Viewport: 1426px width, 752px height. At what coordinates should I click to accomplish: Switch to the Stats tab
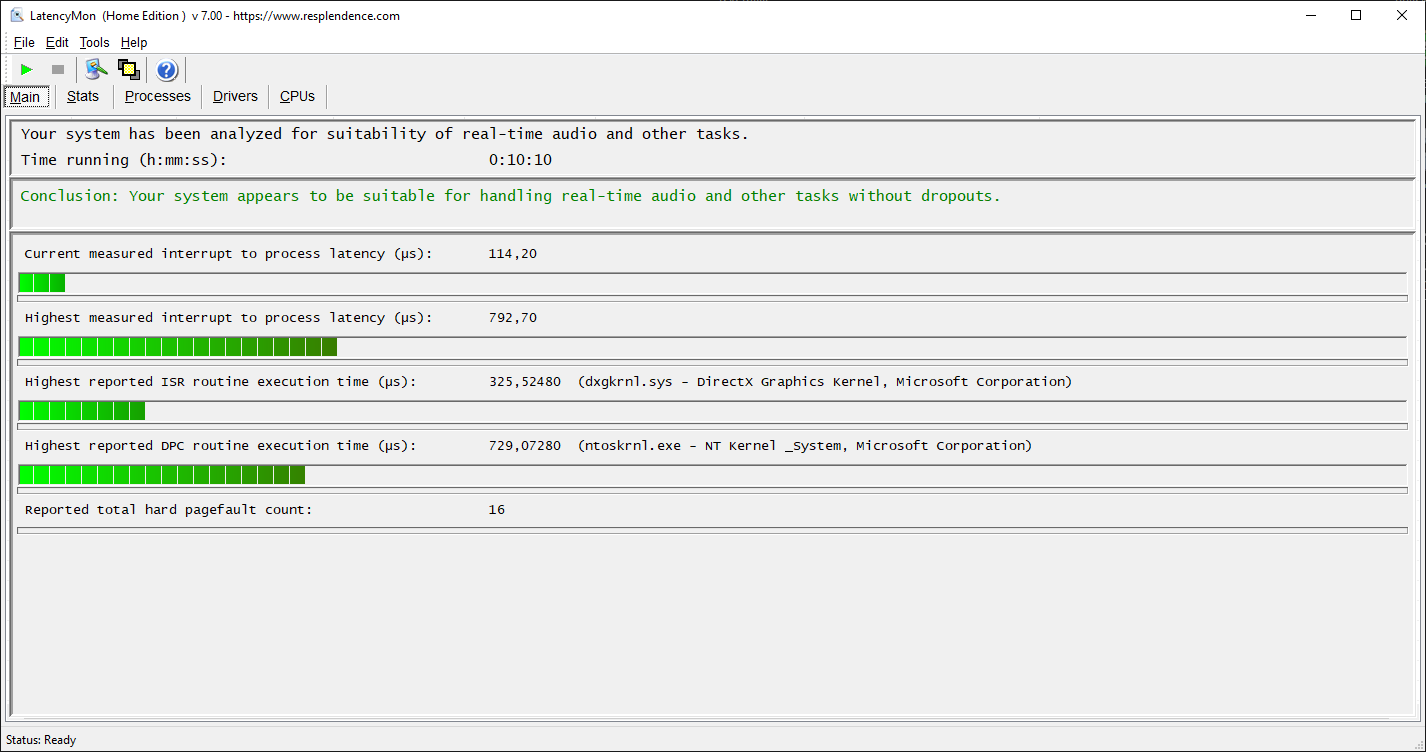point(83,96)
